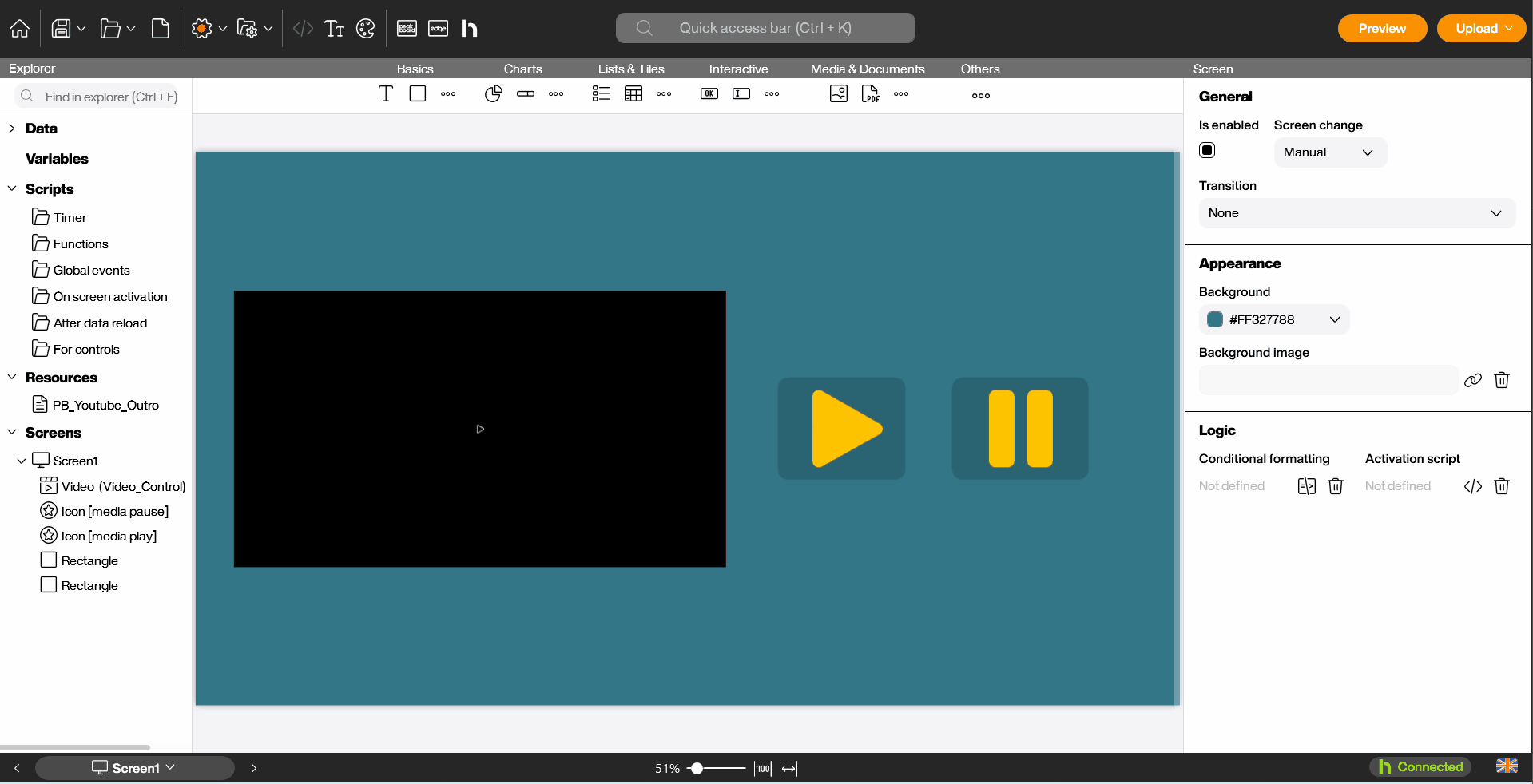This screenshot has height=784, width=1533.
Task: Open the color palette theme icon
Action: [x=365, y=29]
